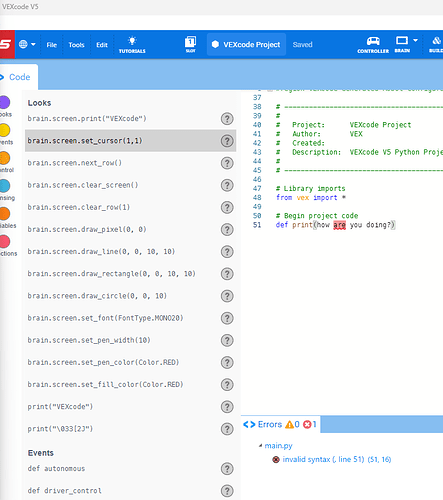Select brain.screen.print("VEXcode") command
This screenshot has width=443, height=500.
pyautogui.click(x=87, y=118)
